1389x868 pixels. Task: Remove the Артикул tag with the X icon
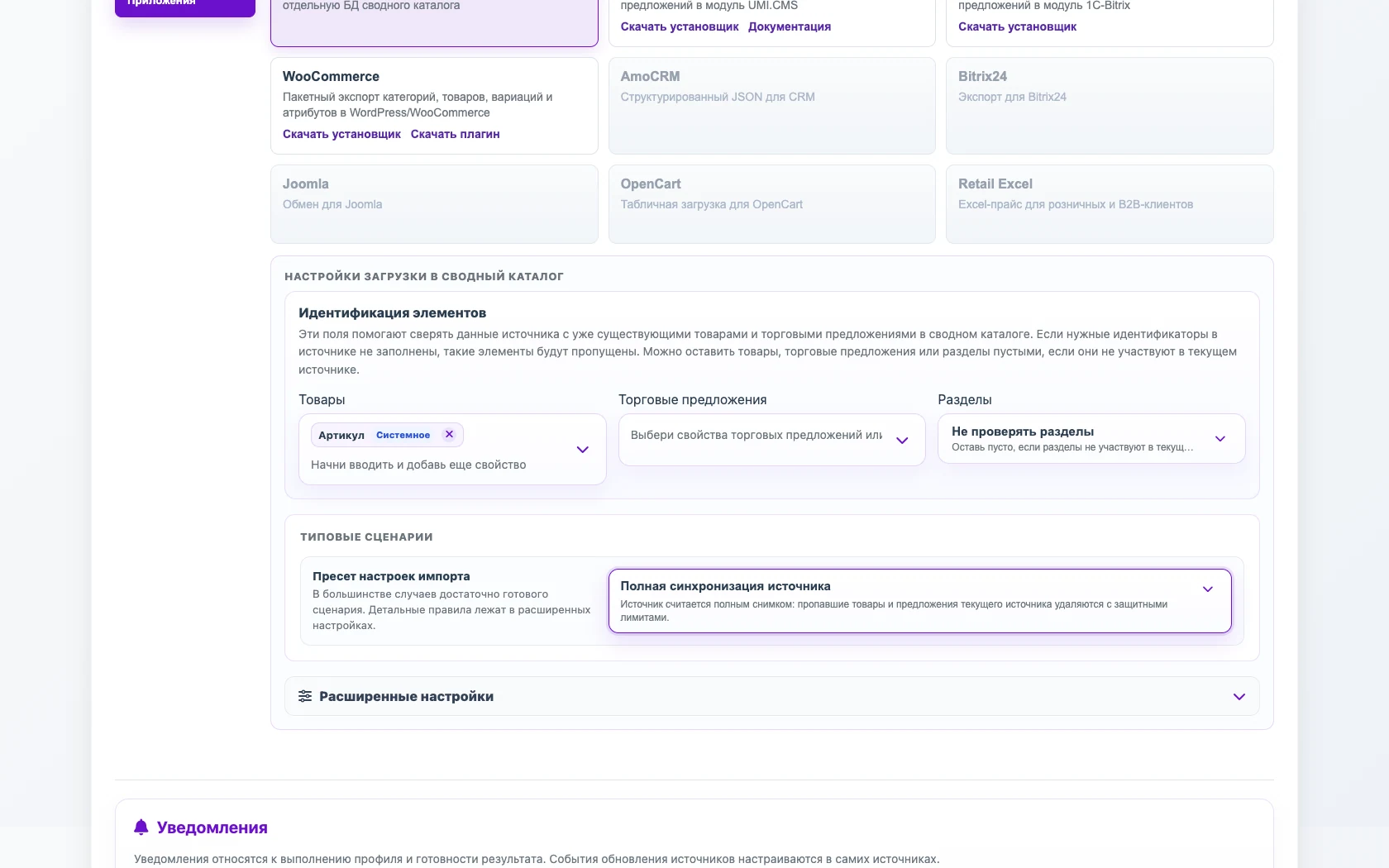449,434
